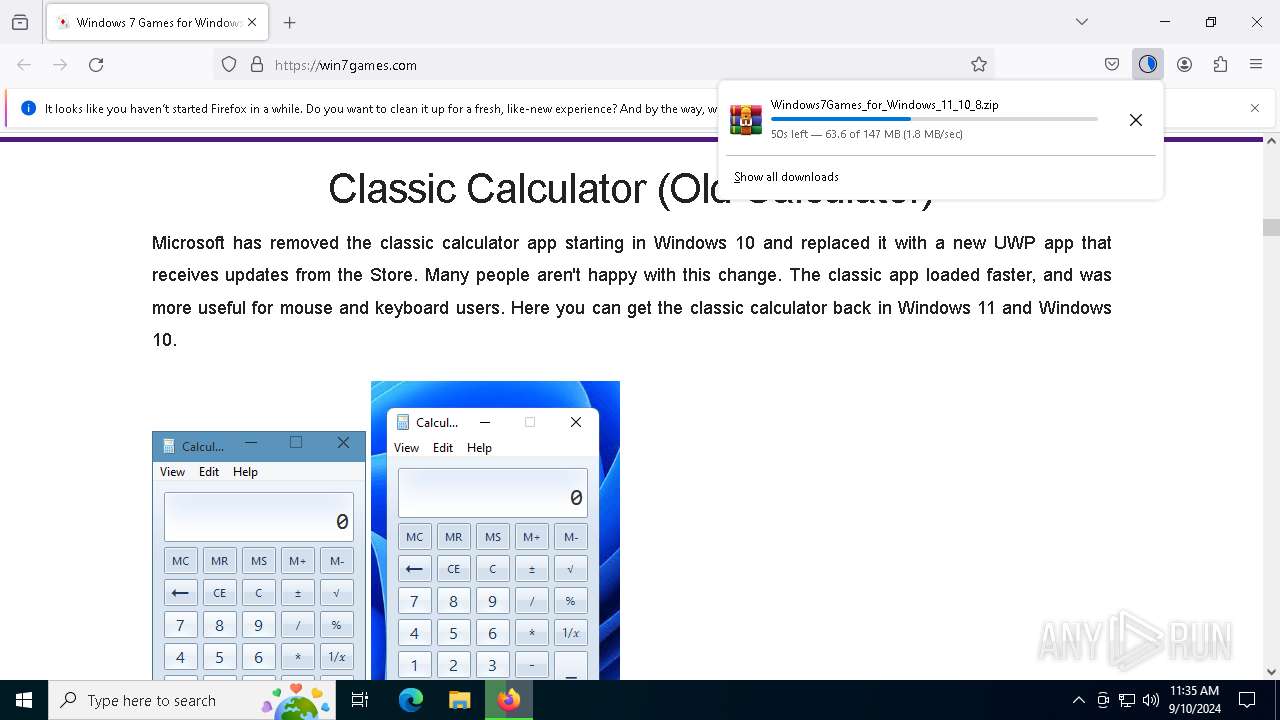
Task: Click the Classic Calculator heading
Action: (x=630, y=189)
